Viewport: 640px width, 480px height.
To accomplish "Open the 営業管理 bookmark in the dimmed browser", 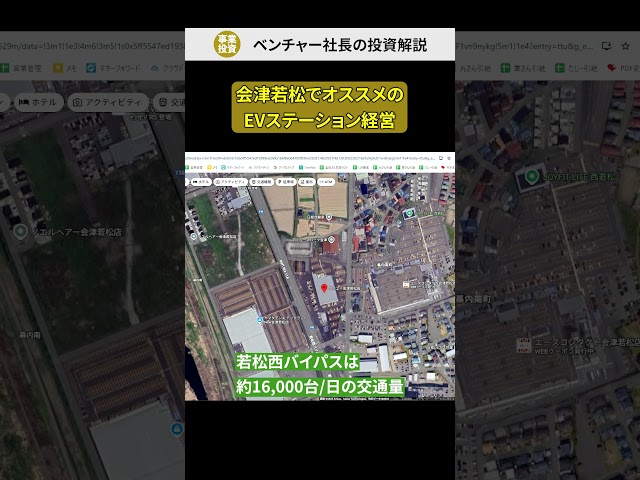I will [x=21, y=68].
